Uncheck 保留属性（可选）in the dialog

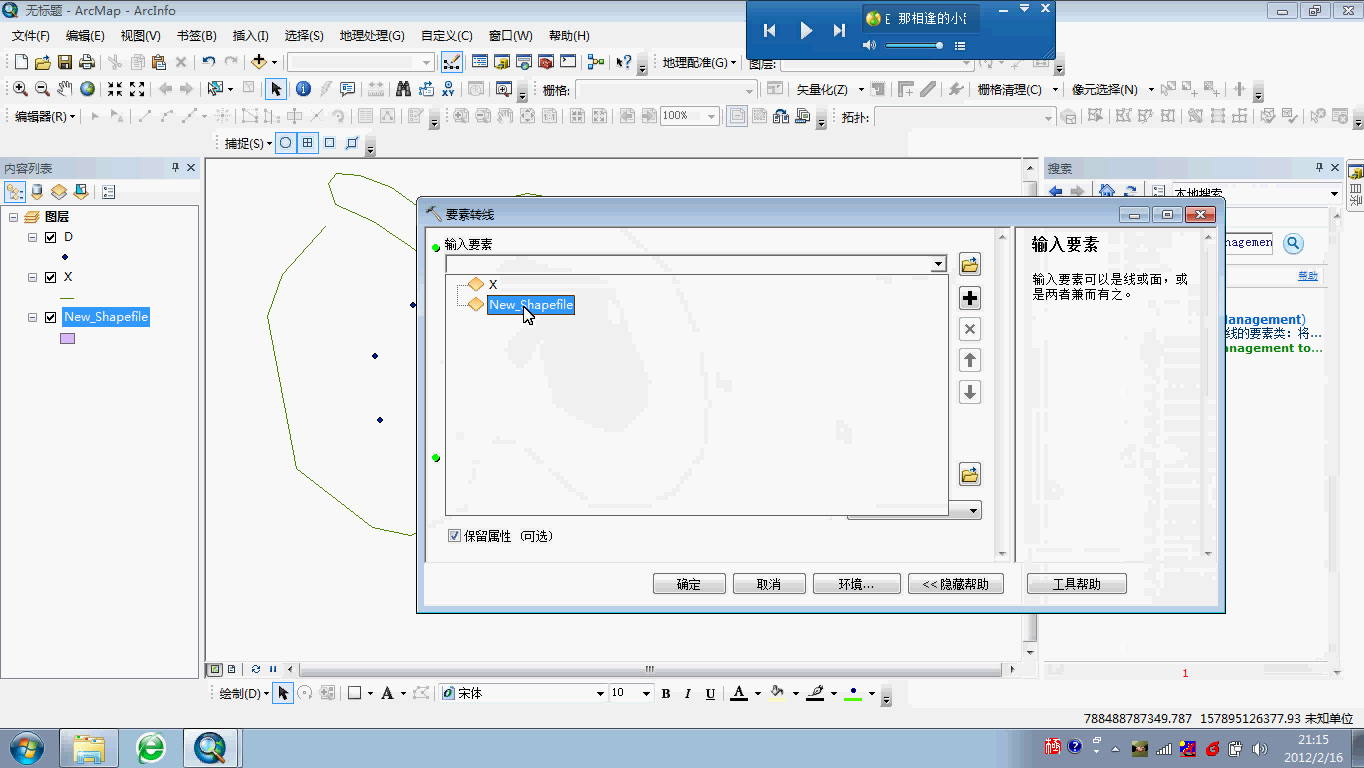pyautogui.click(x=455, y=536)
